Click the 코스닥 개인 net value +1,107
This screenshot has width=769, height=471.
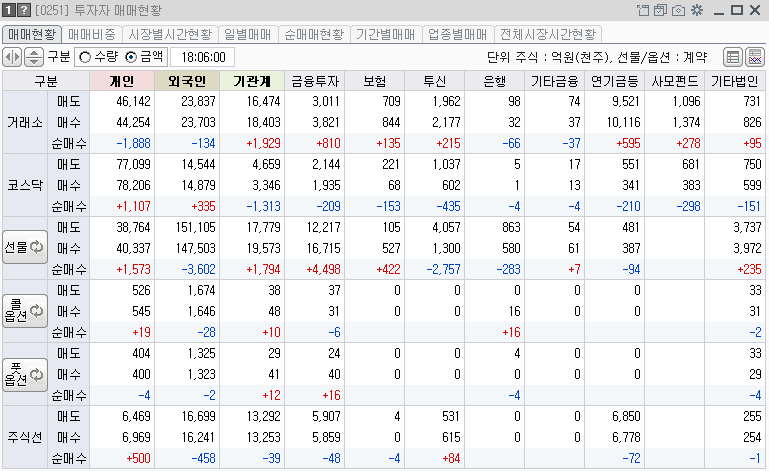pos(133,206)
